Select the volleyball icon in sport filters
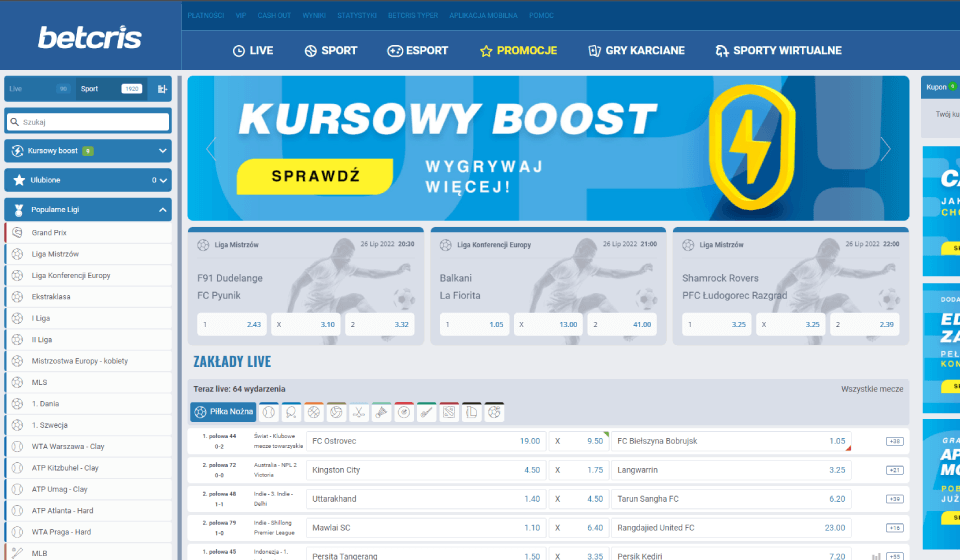 [336, 412]
